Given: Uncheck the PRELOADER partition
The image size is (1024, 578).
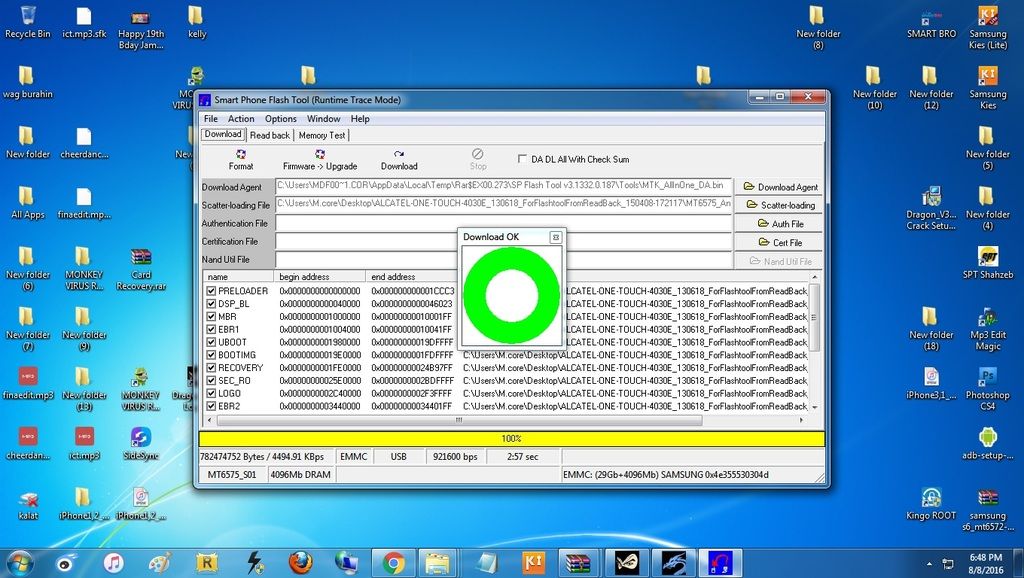Looking at the screenshot, I should [x=211, y=291].
